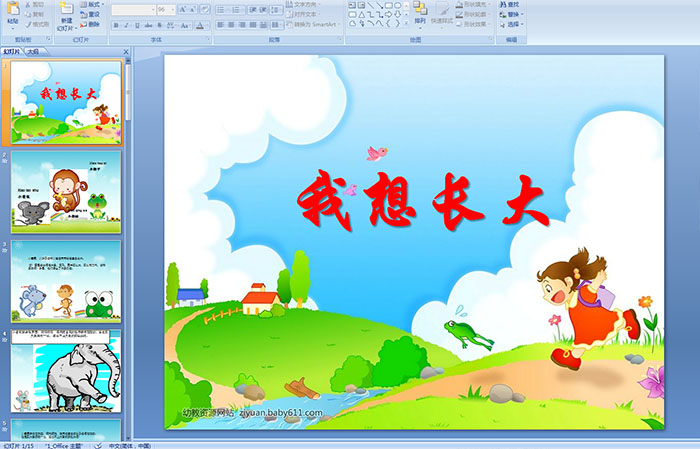
Task: Click Convert to SmartArt button
Action: coord(313,24)
